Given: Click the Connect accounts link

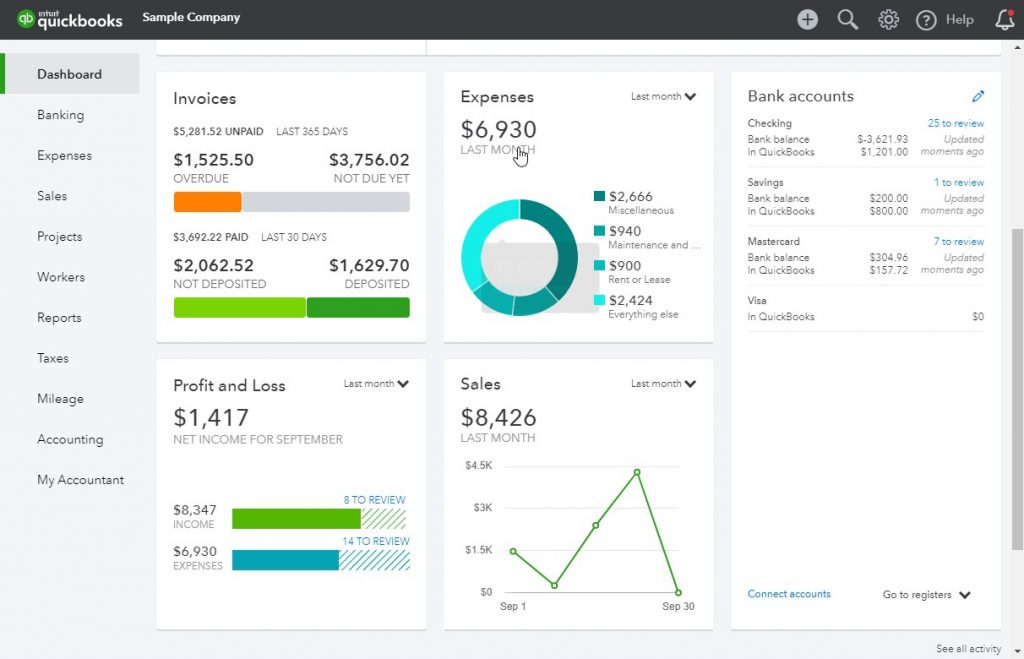Looking at the screenshot, I should click(789, 594).
